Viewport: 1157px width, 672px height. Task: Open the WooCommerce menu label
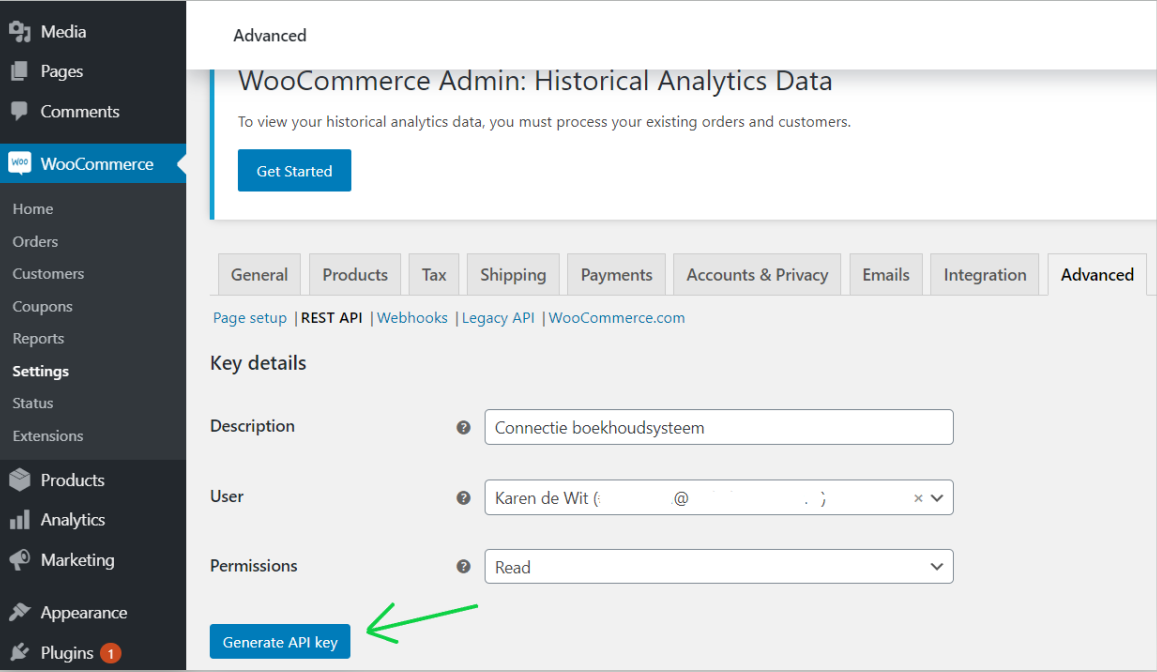click(97, 164)
